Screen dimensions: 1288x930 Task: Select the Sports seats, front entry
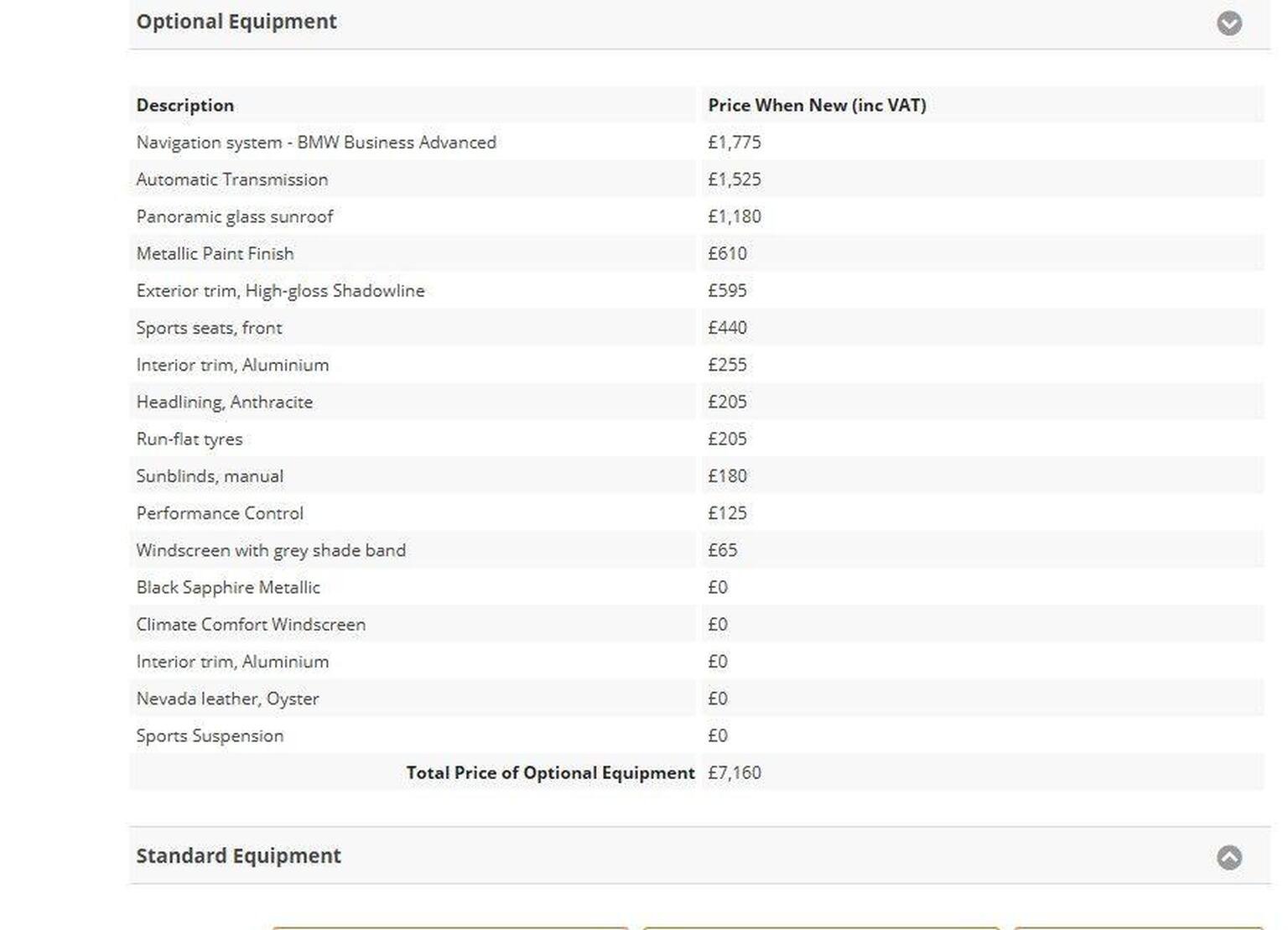pyautogui.click(x=209, y=328)
